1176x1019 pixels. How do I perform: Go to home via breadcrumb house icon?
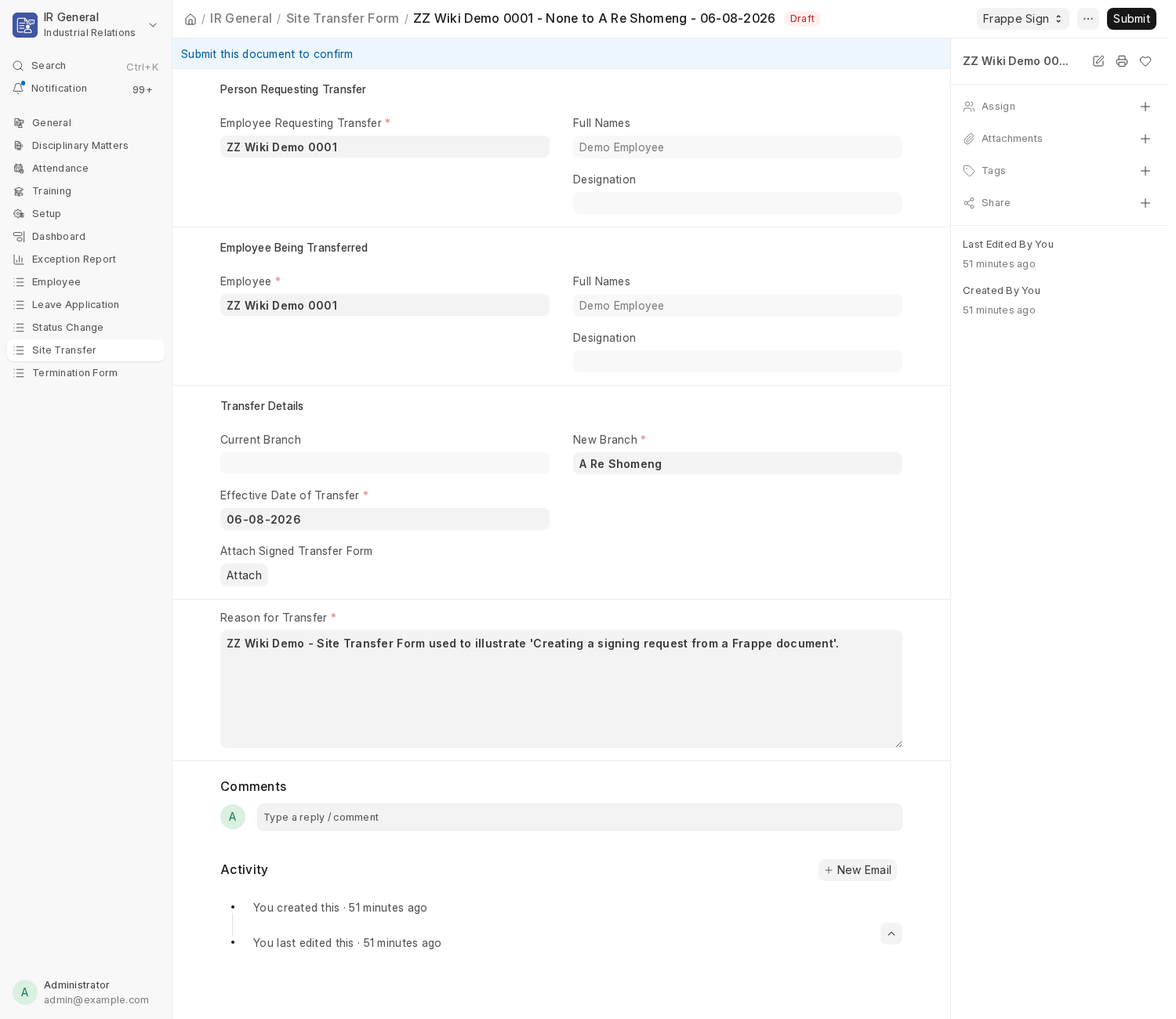pos(191,19)
